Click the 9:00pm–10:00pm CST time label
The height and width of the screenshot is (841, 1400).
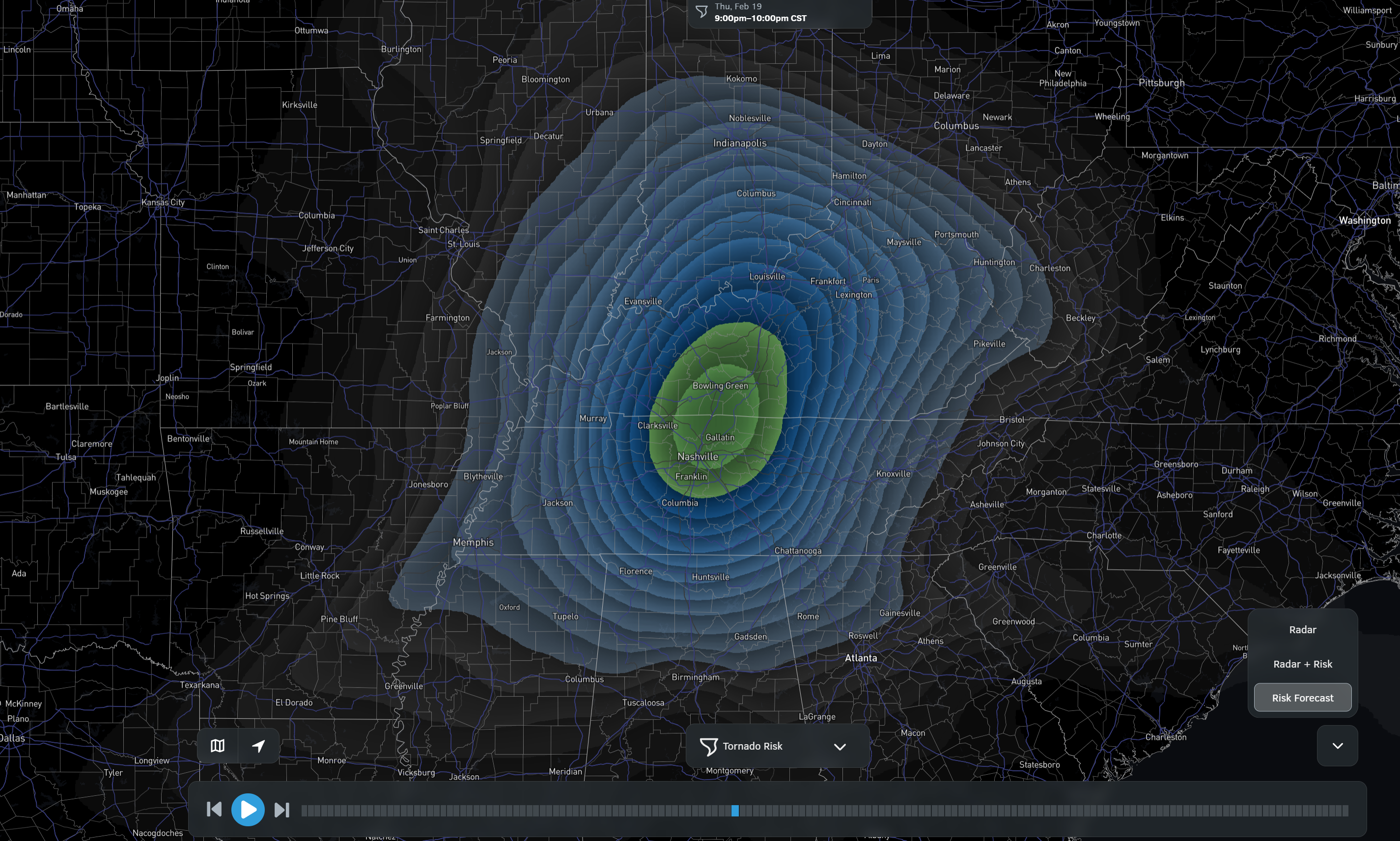coord(760,18)
